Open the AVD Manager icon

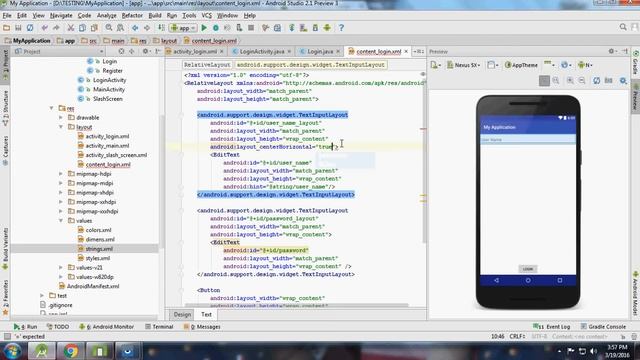click(304, 28)
